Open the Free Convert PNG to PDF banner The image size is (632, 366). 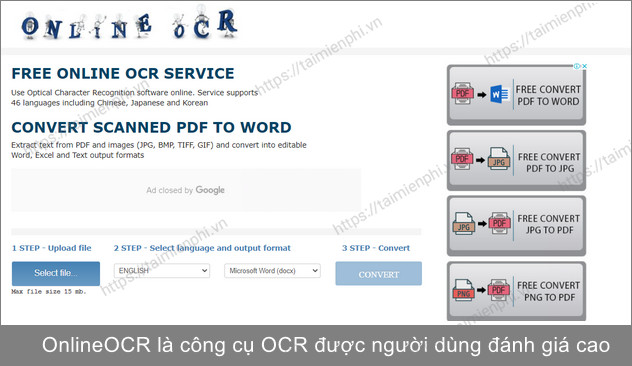pos(516,291)
